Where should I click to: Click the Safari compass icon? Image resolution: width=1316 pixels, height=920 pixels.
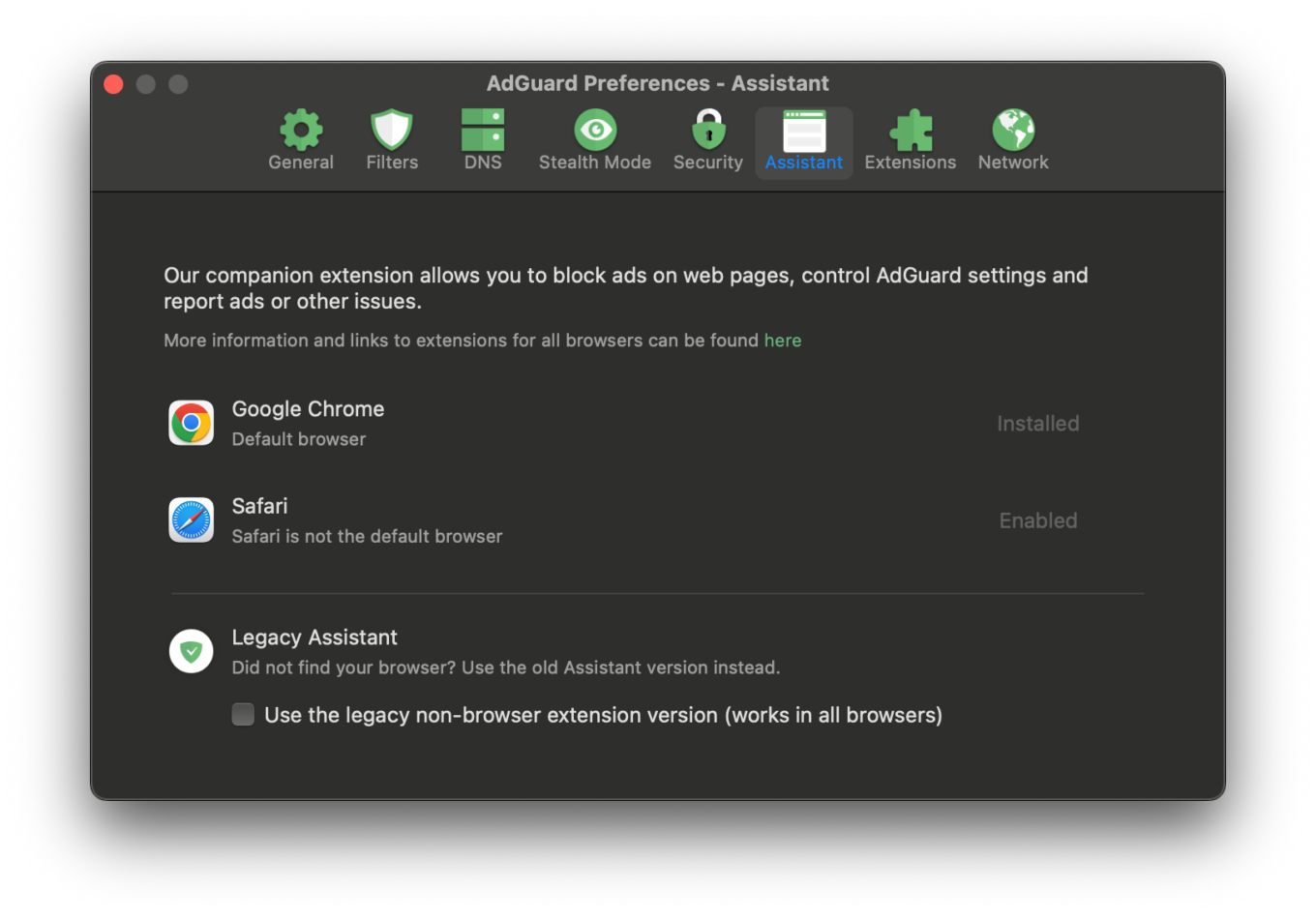tap(192, 520)
